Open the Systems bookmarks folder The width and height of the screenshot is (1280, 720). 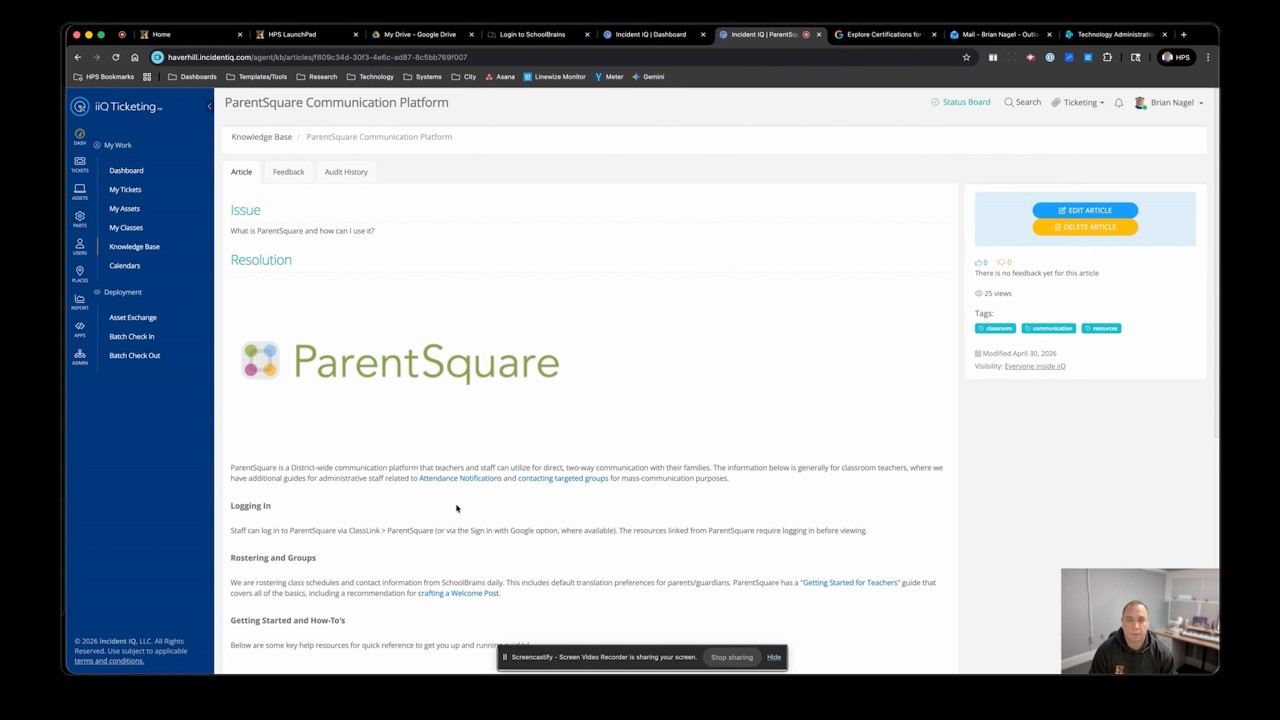(423, 77)
